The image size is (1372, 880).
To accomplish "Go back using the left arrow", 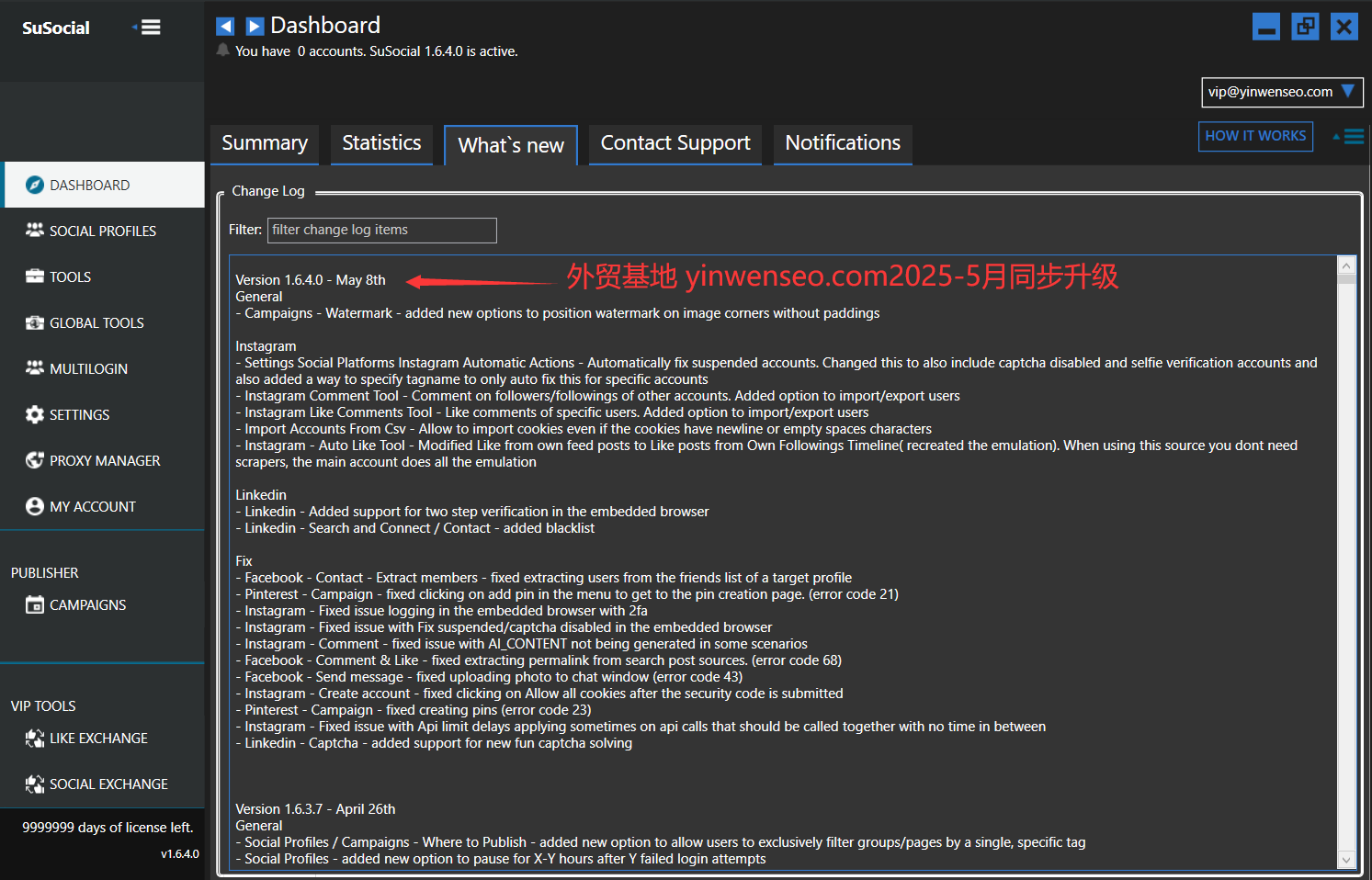I will [225, 27].
